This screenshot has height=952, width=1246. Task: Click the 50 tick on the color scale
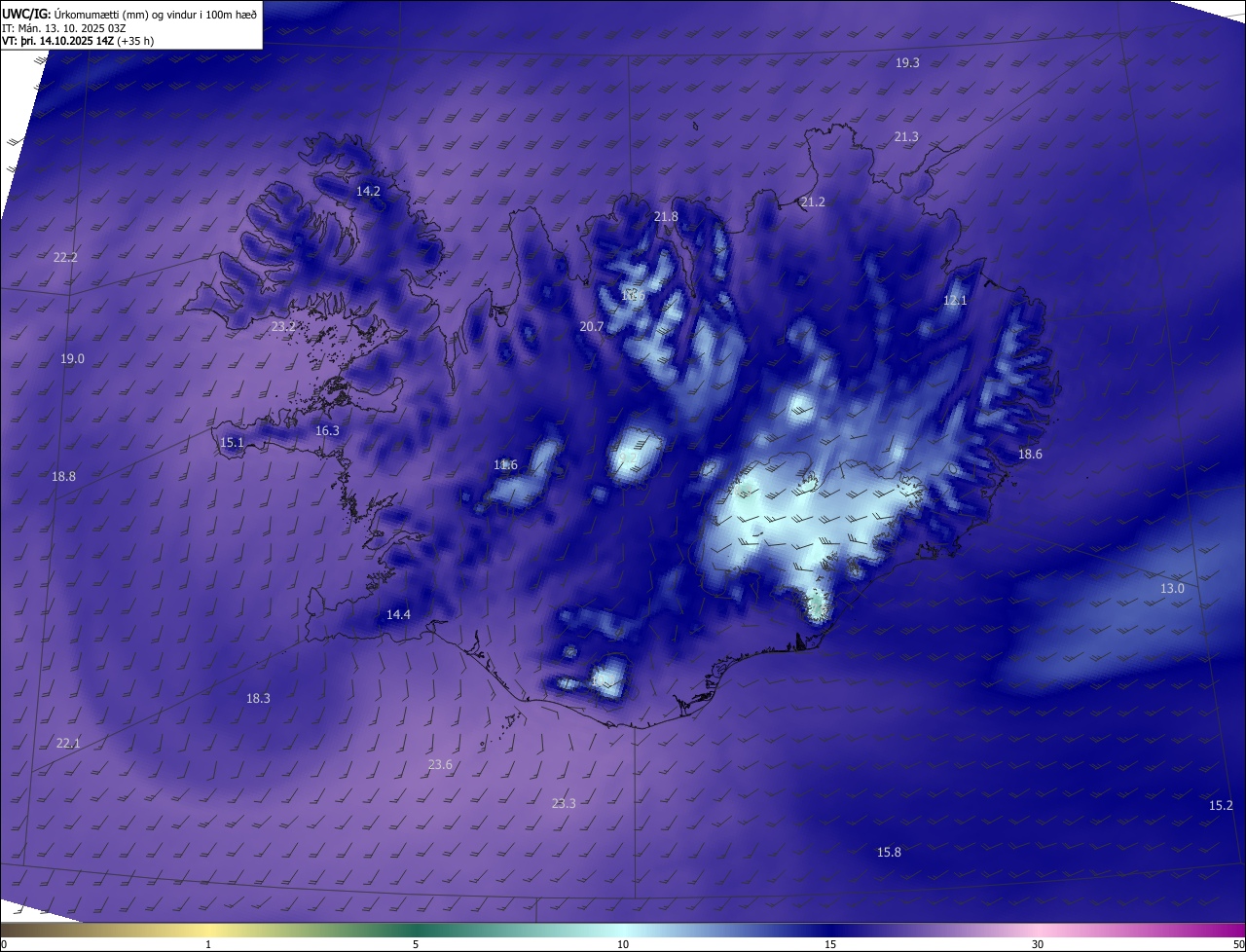click(x=1238, y=944)
